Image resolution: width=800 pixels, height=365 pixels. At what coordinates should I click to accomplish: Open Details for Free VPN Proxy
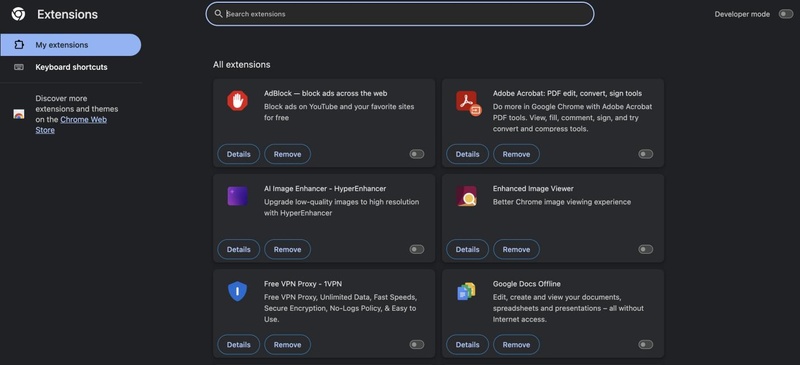coord(239,345)
